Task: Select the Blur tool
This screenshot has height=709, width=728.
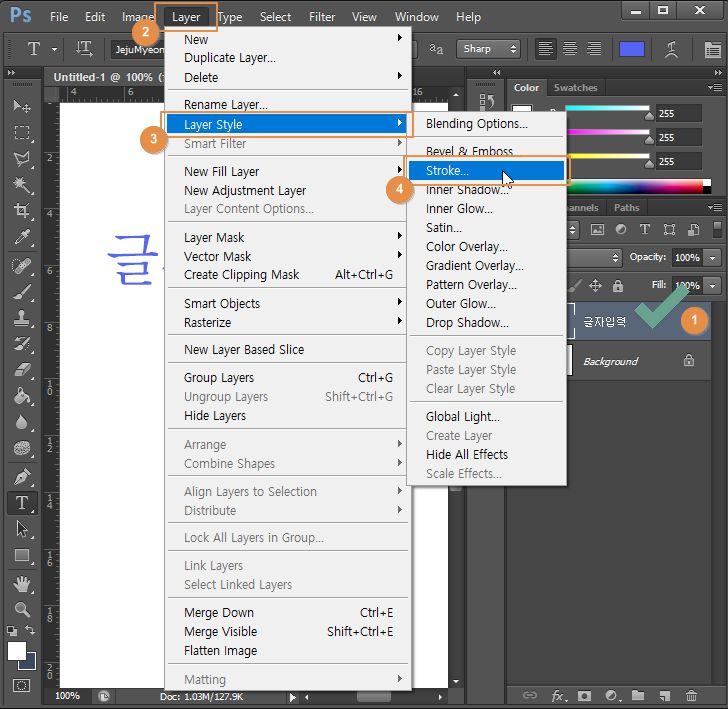Action: [21, 422]
